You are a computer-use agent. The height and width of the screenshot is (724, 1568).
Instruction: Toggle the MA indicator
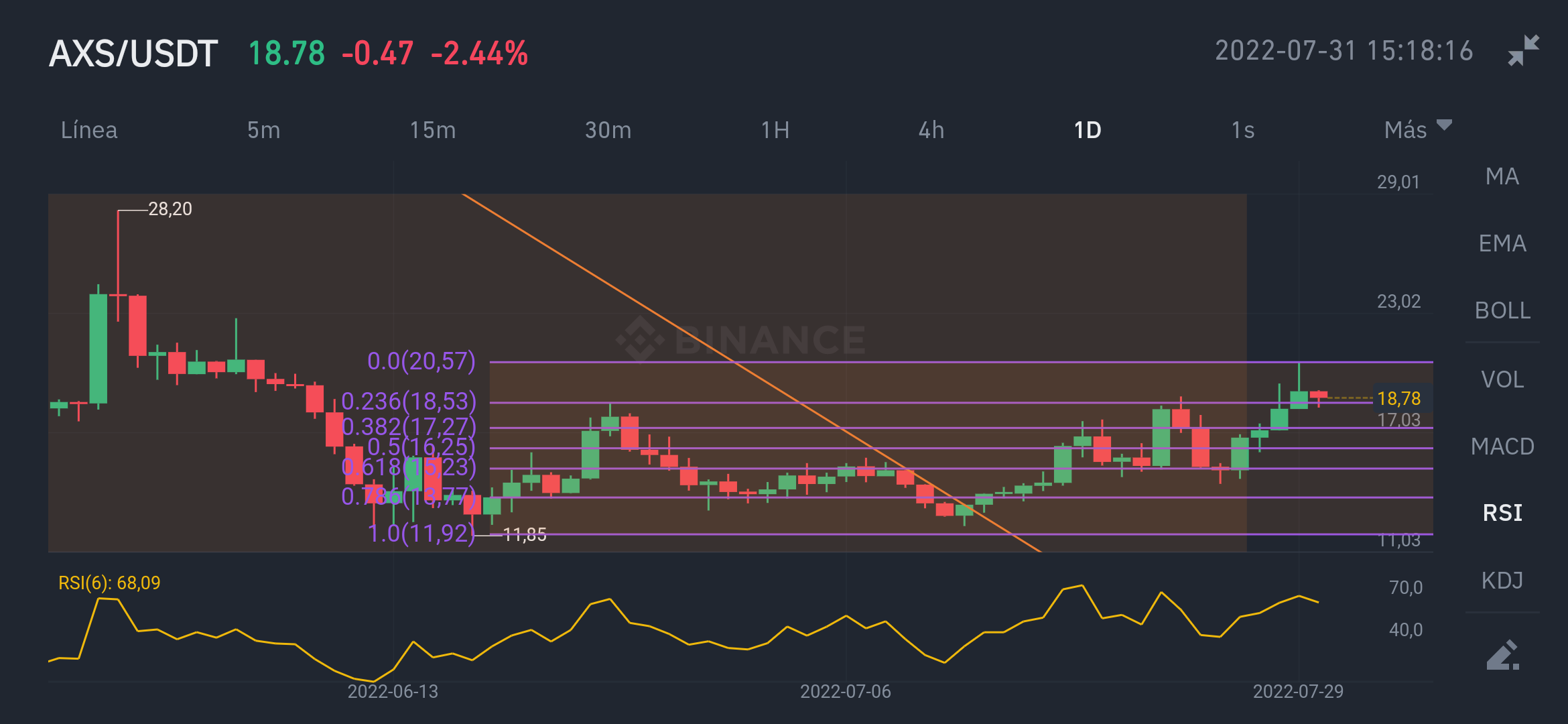pyautogui.click(x=1502, y=176)
